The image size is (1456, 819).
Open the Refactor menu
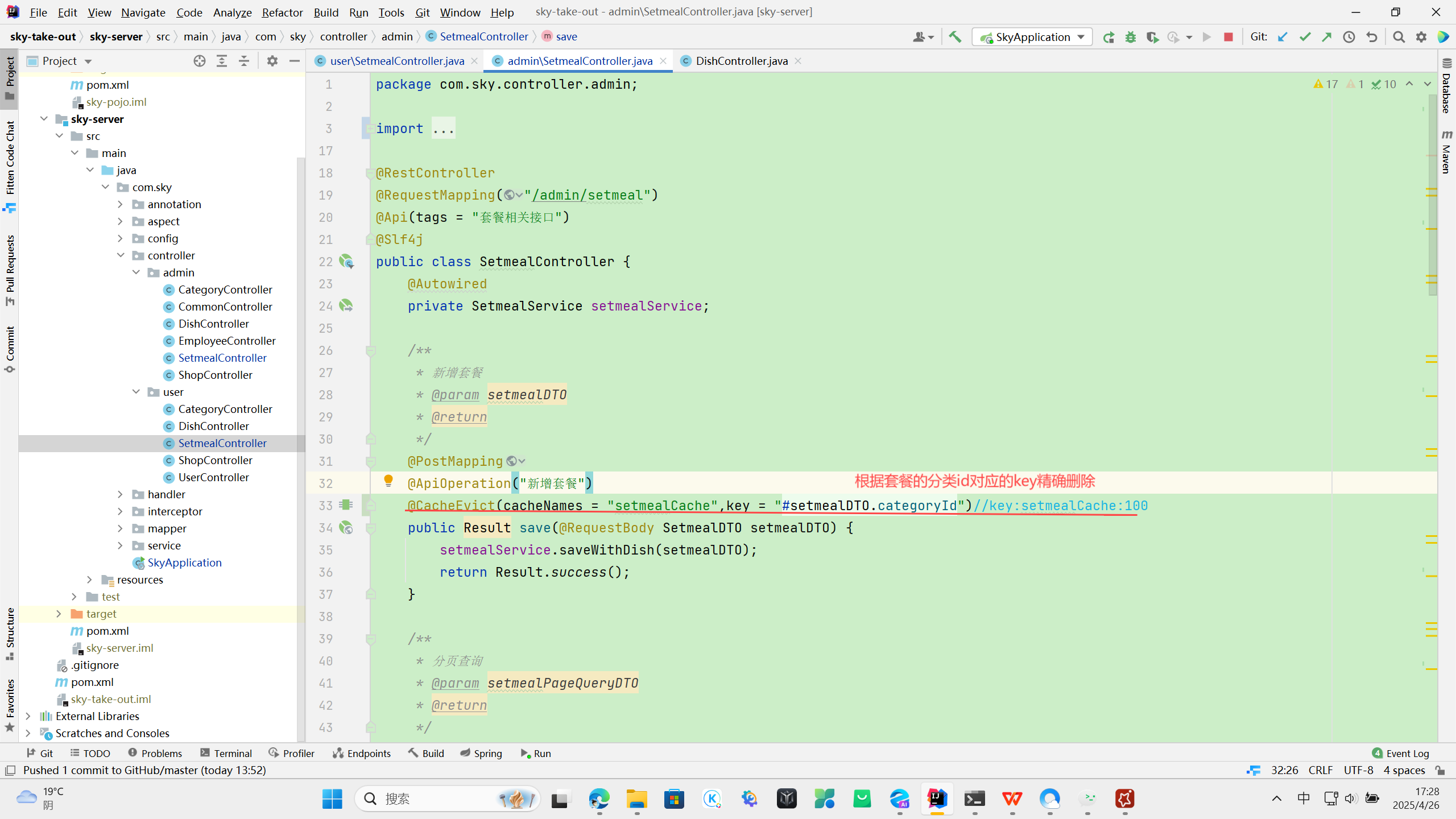(282, 12)
